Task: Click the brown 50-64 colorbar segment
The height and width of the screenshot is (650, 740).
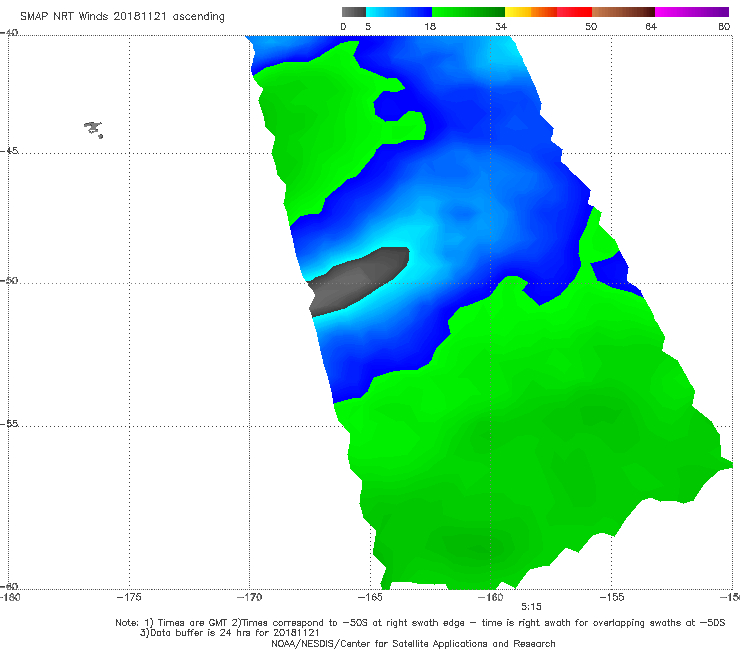Action: (623, 12)
